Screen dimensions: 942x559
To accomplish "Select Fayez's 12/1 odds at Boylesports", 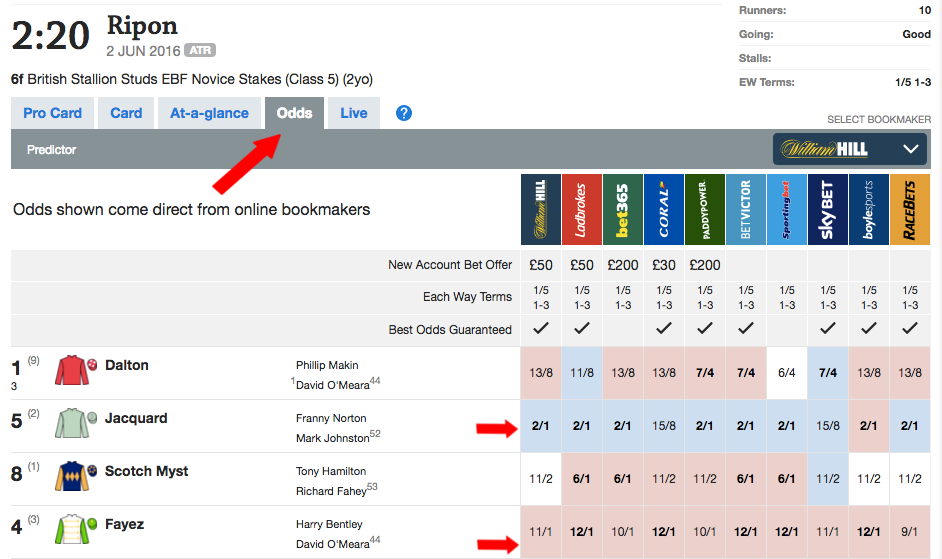I will [x=869, y=532].
